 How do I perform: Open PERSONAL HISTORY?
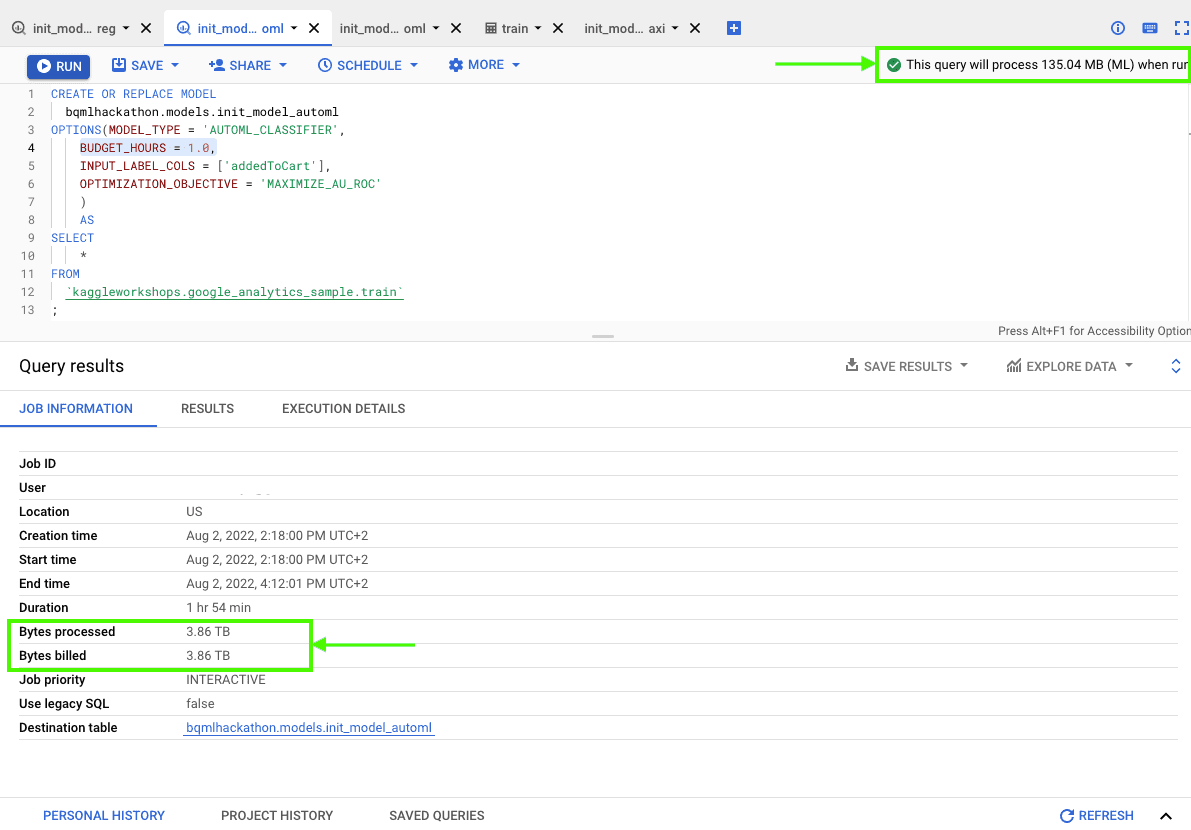[x=104, y=816]
